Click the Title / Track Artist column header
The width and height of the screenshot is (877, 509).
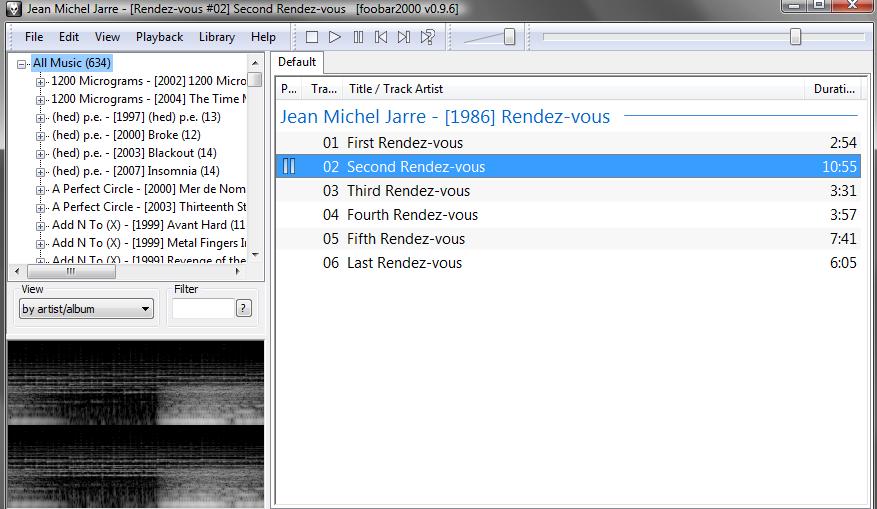pos(573,89)
